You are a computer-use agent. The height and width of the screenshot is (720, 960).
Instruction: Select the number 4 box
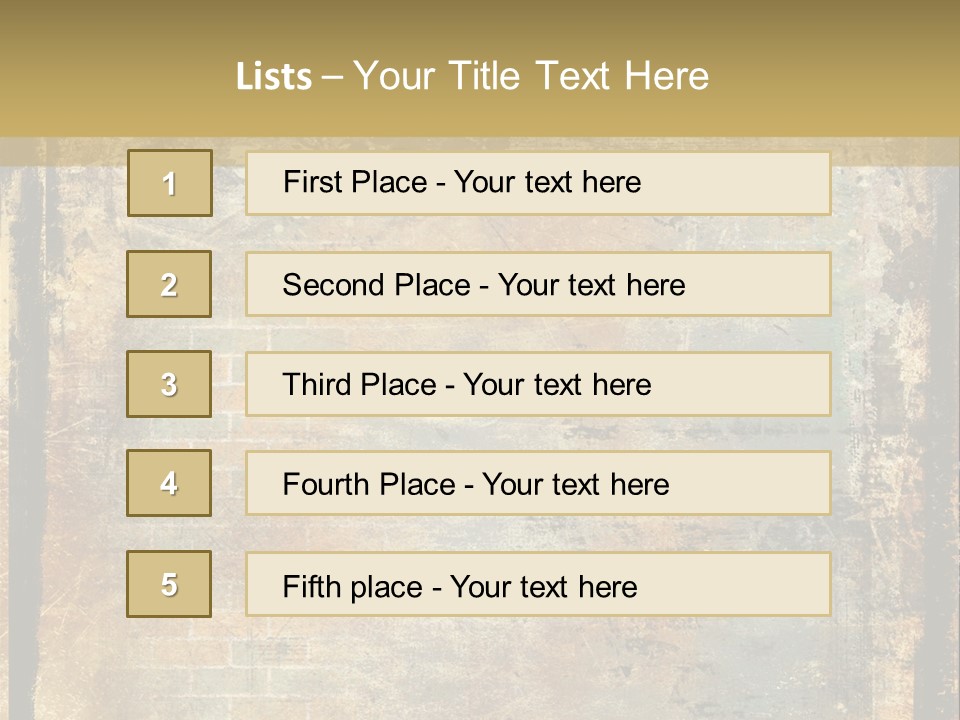pos(169,483)
